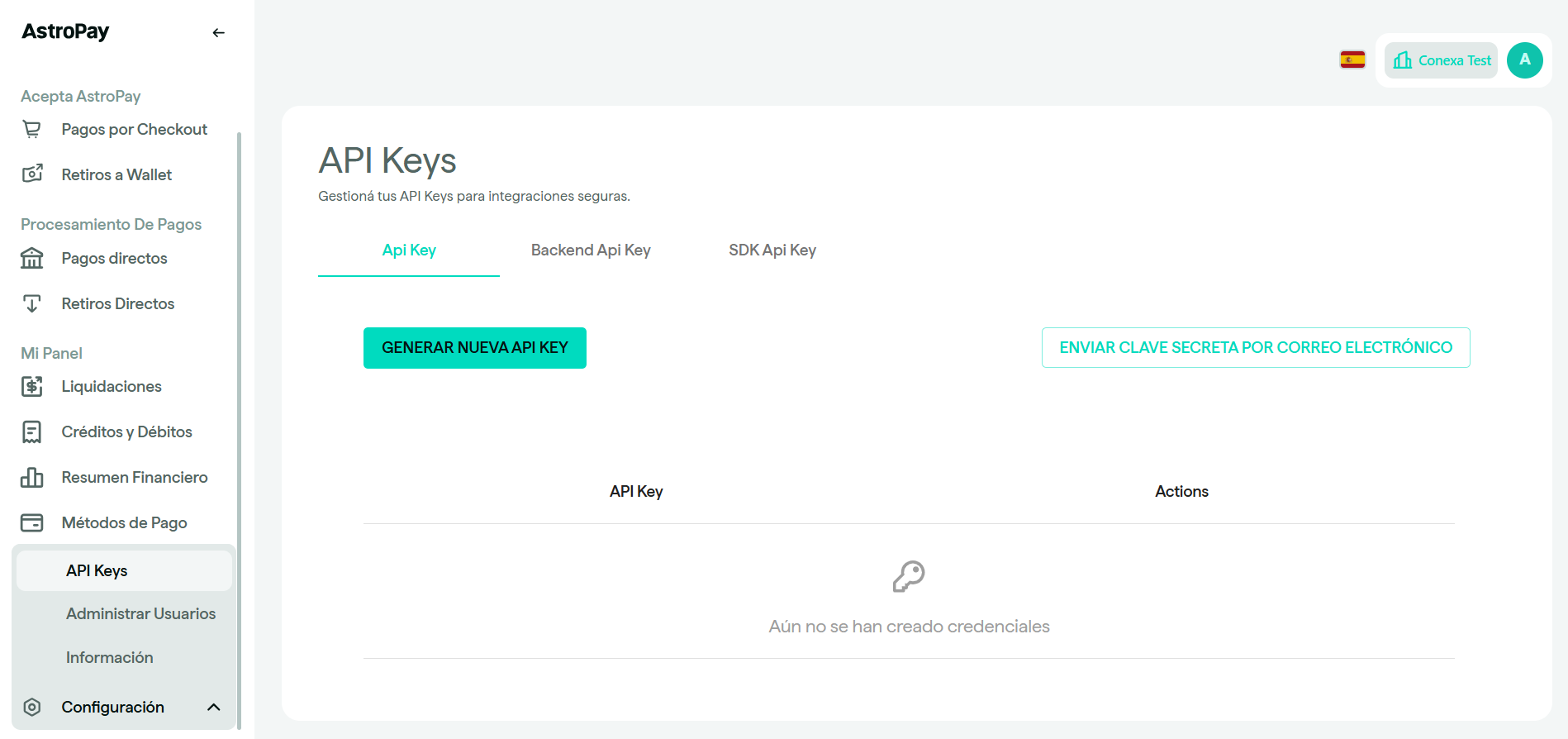
Task: Click the key icon in empty table
Action: [x=909, y=576]
